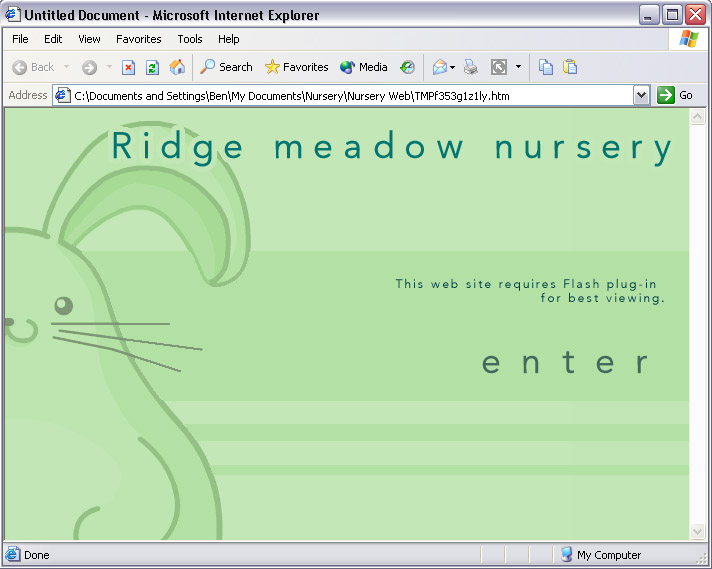
Task: Go to the Home page
Action: pos(177,67)
